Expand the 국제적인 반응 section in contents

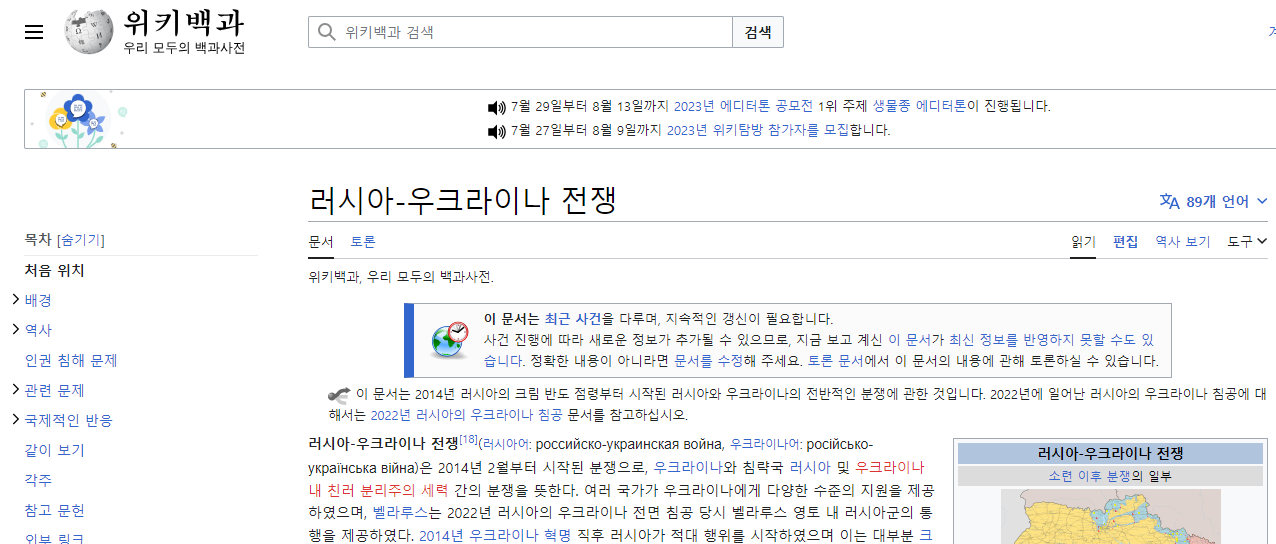click(16, 420)
